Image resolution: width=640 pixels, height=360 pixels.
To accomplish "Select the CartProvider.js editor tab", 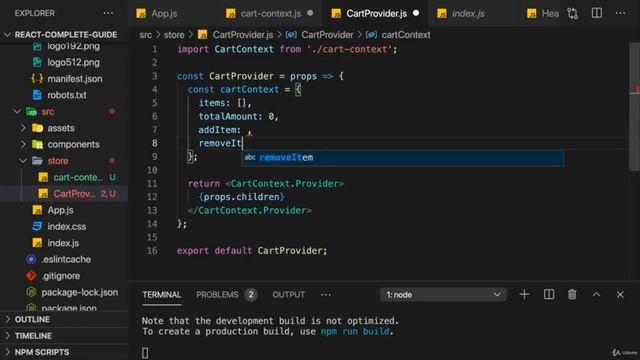I will 376,13.
